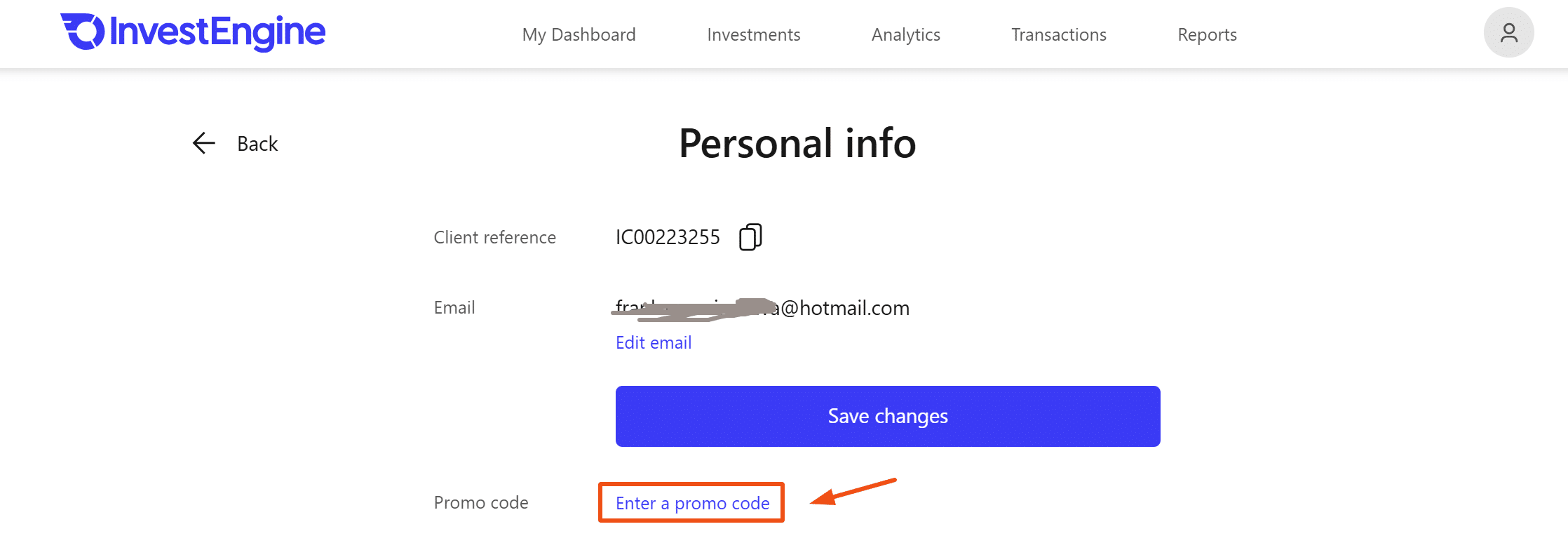1568x543 pixels.
Task: Open the user profile avatar menu
Action: (1508, 32)
